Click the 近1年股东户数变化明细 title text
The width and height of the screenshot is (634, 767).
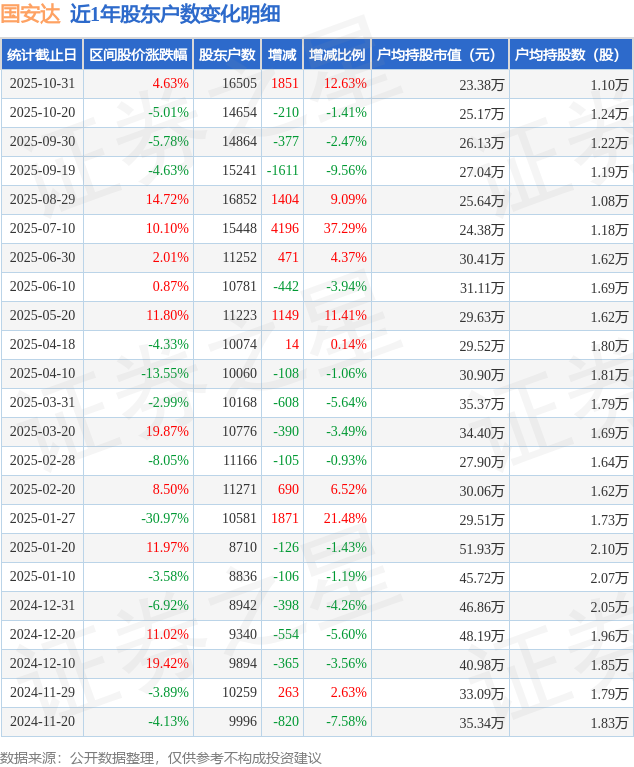175,14
